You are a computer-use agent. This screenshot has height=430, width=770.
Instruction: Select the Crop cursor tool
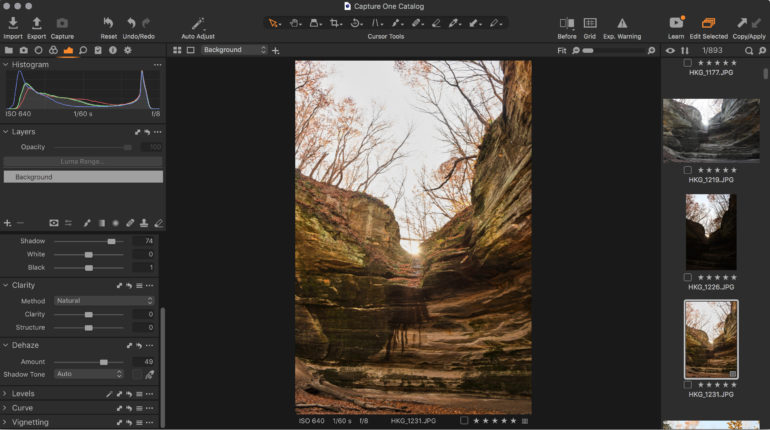336,22
